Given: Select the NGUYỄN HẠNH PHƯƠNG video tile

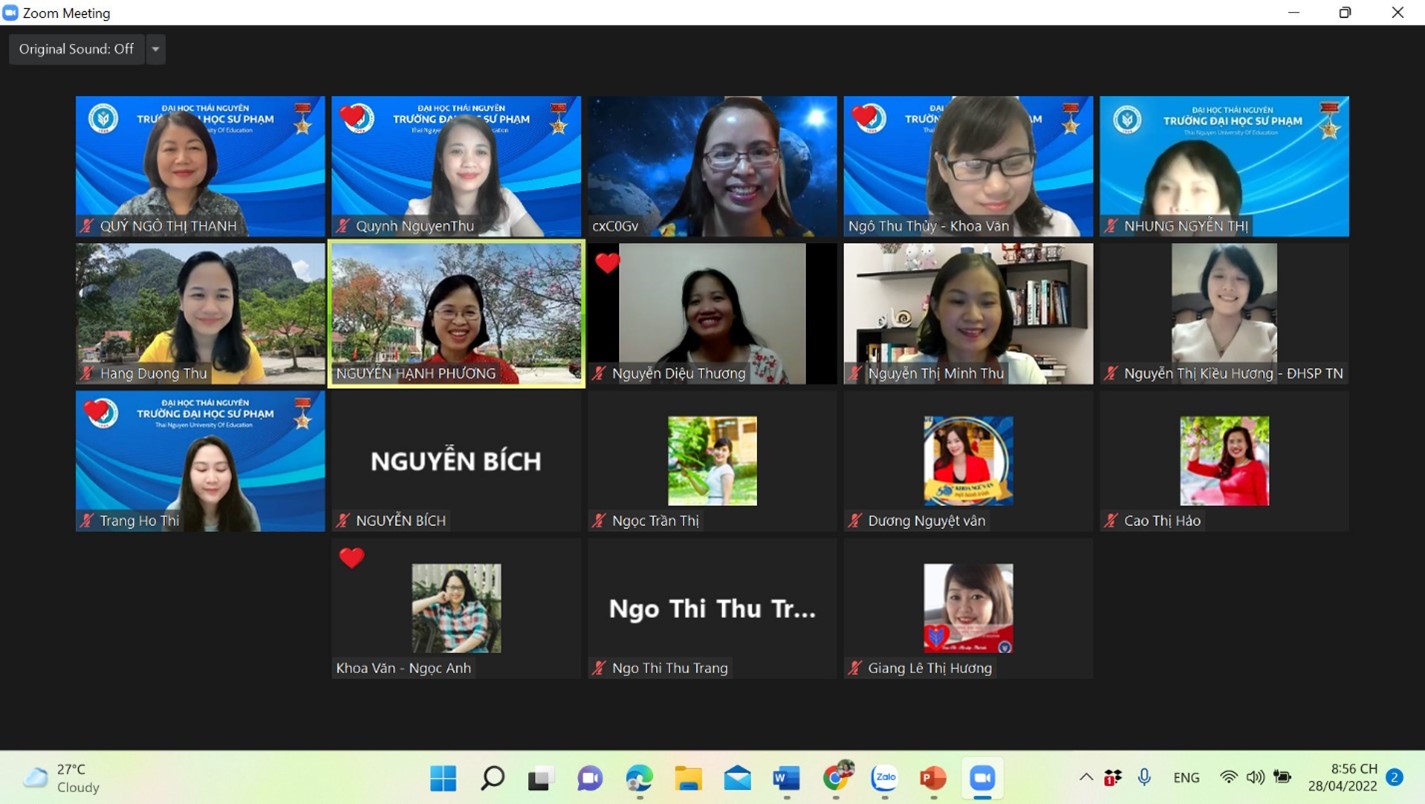Looking at the screenshot, I should [x=456, y=313].
